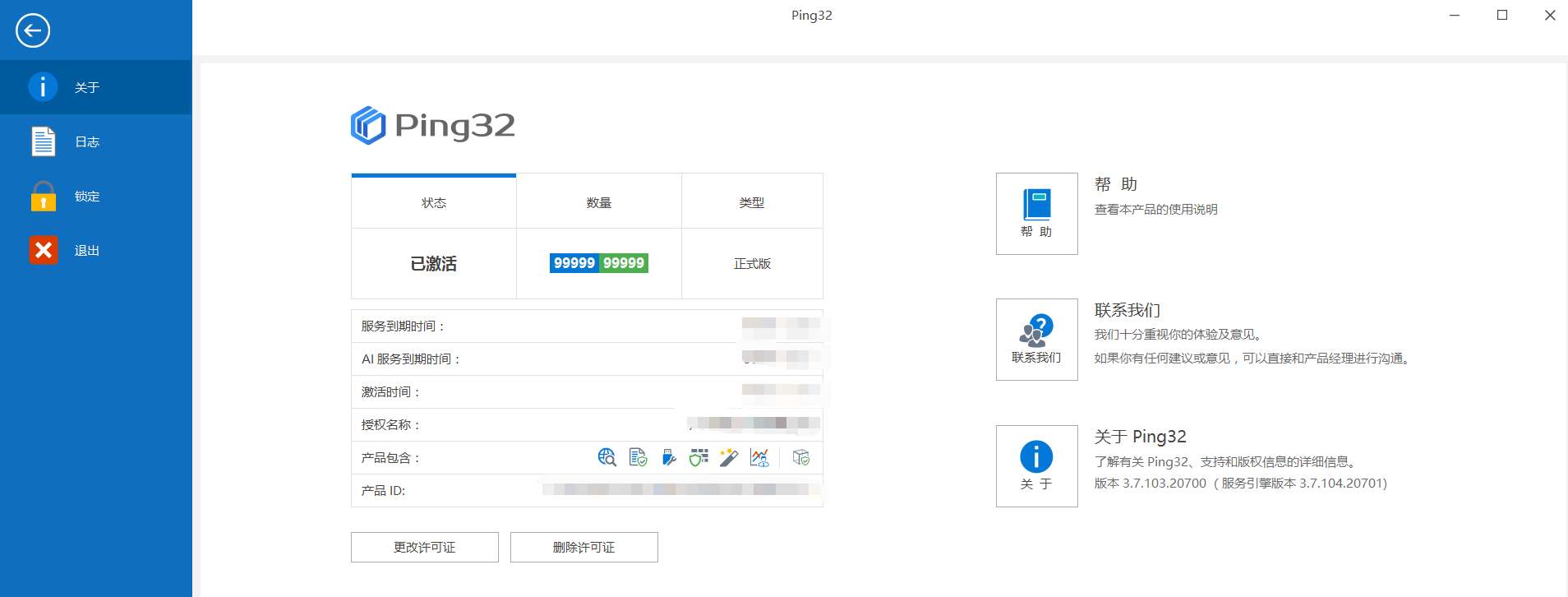Image resolution: width=1568 pixels, height=597 pixels.
Task: Click the 正式版 type value
Action: pyautogui.click(x=752, y=264)
